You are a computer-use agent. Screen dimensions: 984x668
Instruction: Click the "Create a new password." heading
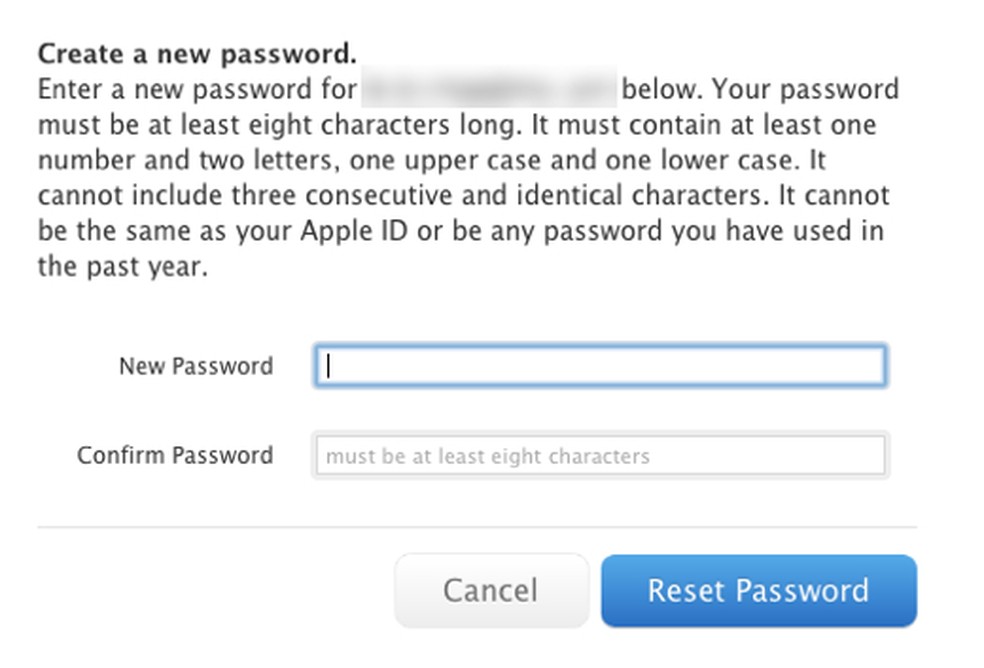click(x=197, y=53)
